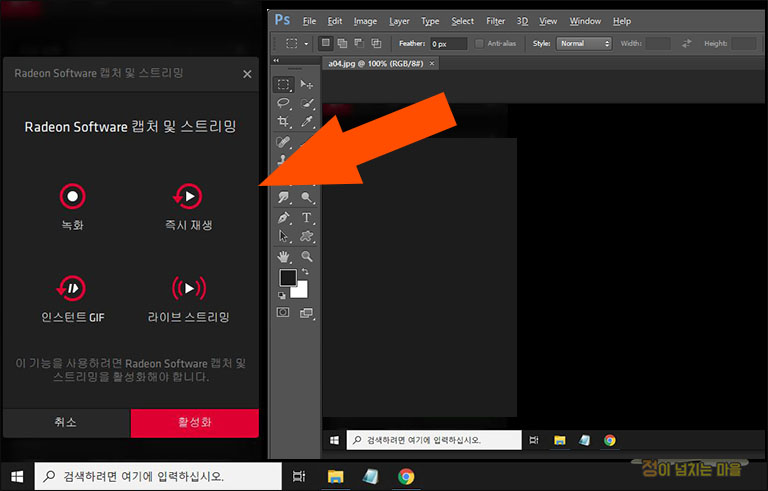Open the View menu
This screenshot has width=768, height=491.
coord(548,21)
